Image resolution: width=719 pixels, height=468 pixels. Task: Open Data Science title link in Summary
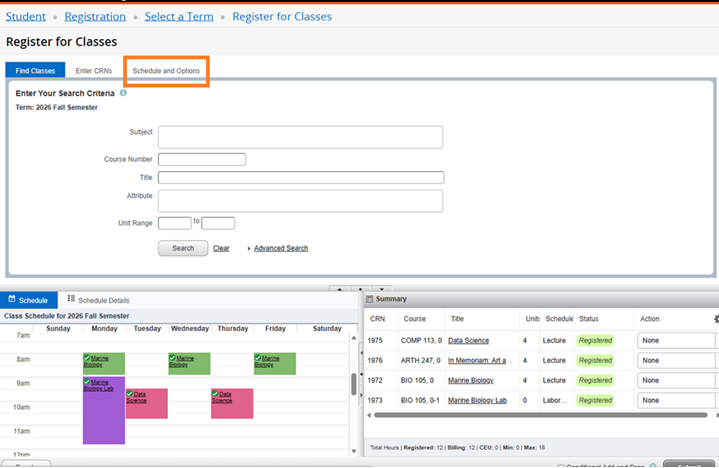468,341
